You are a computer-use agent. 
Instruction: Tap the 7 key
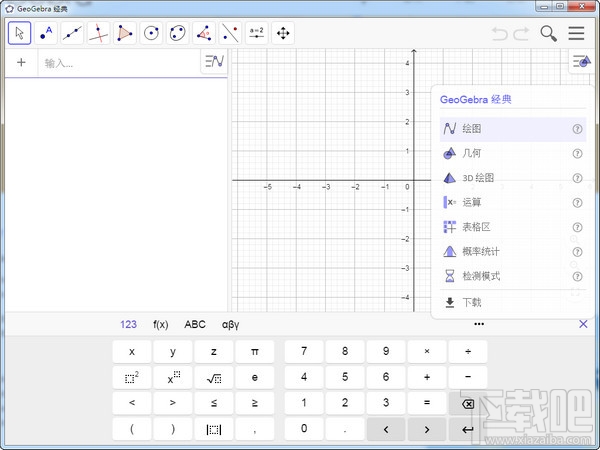[x=304, y=352]
